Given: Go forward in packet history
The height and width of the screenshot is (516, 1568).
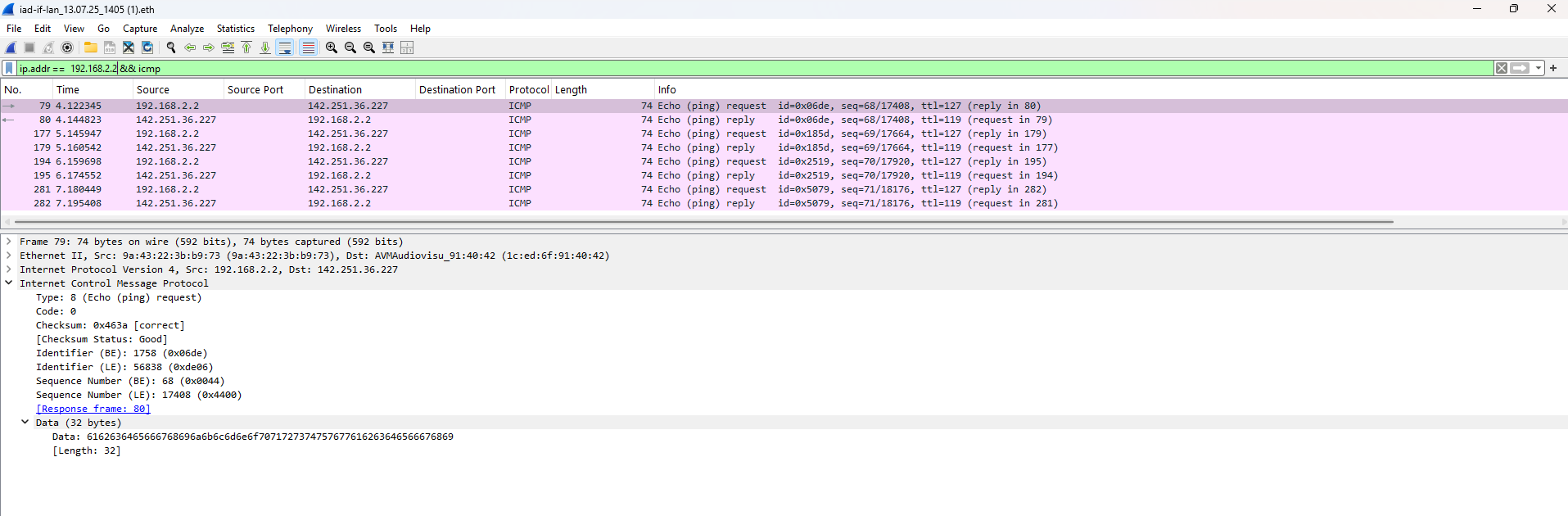Looking at the screenshot, I should click(209, 48).
